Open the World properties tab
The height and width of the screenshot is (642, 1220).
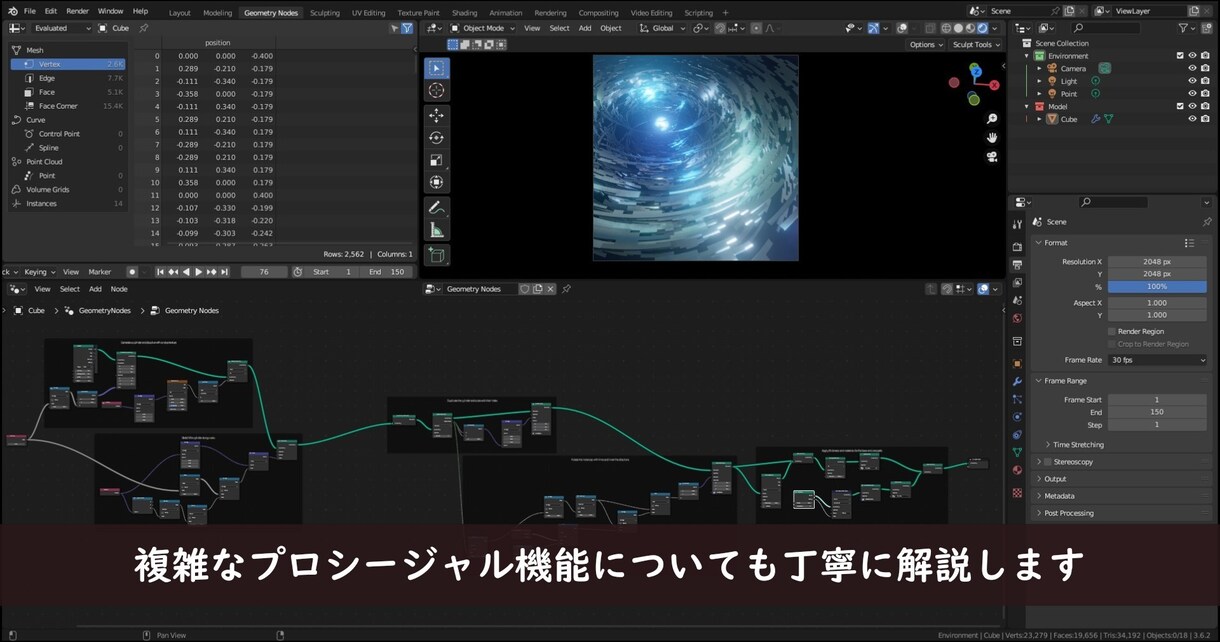[1017, 319]
